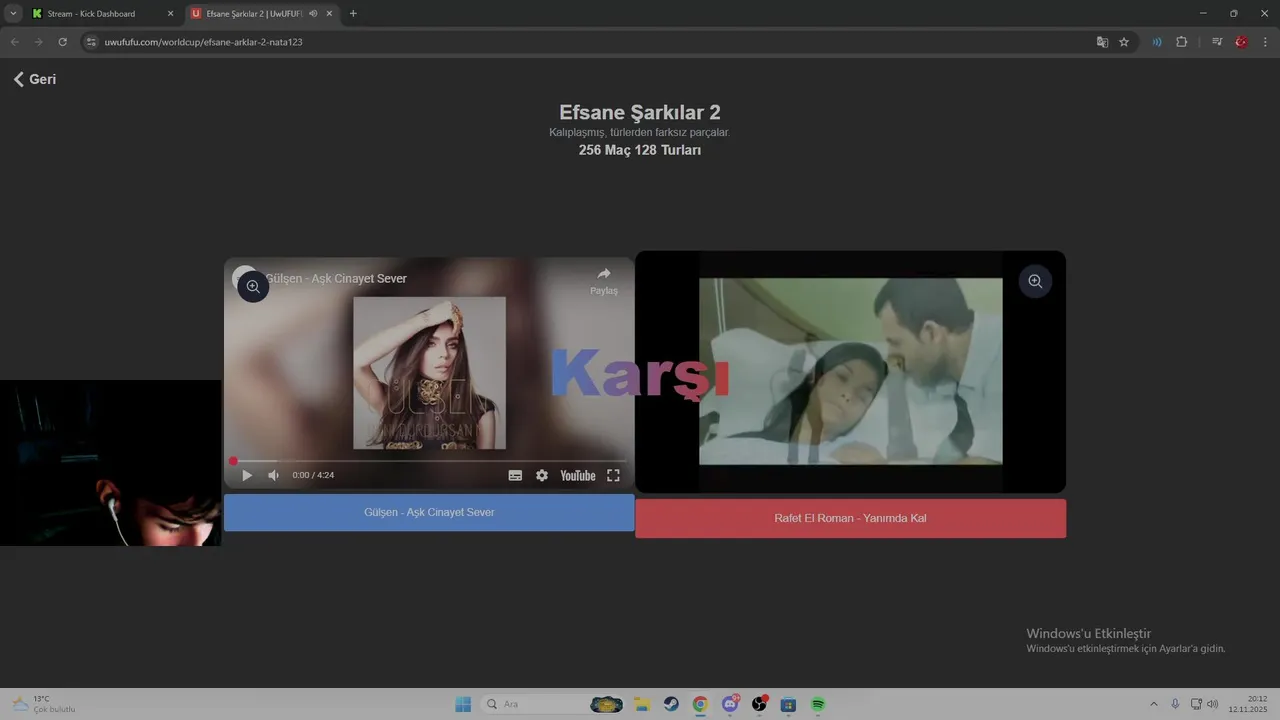Open the media control icon in toolbar
The height and width of the screenshot is (720, 1280).
(1217, 42)
